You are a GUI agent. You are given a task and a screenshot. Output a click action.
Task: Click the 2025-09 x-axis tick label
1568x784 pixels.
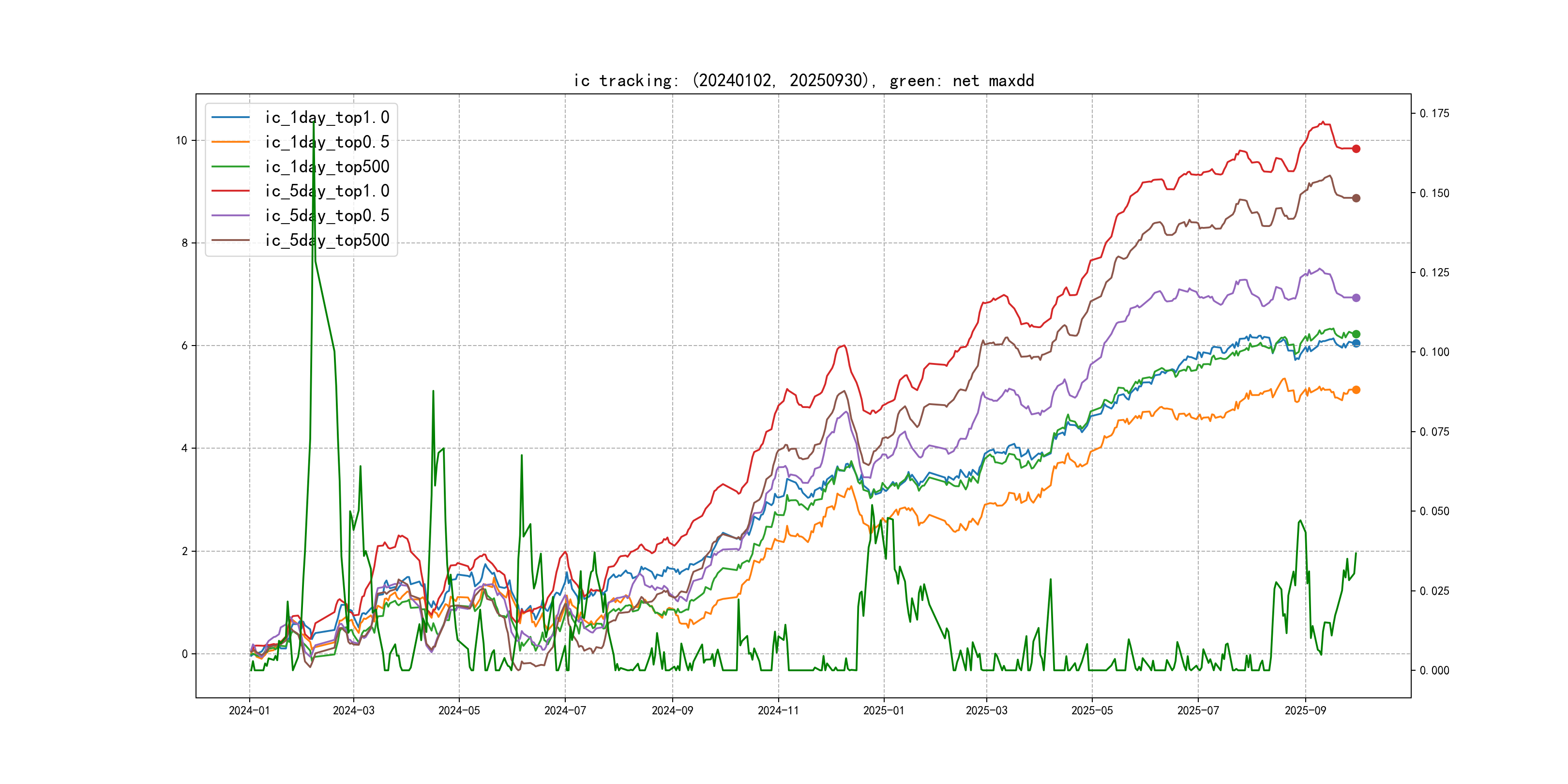click(x=1305, y=710)
